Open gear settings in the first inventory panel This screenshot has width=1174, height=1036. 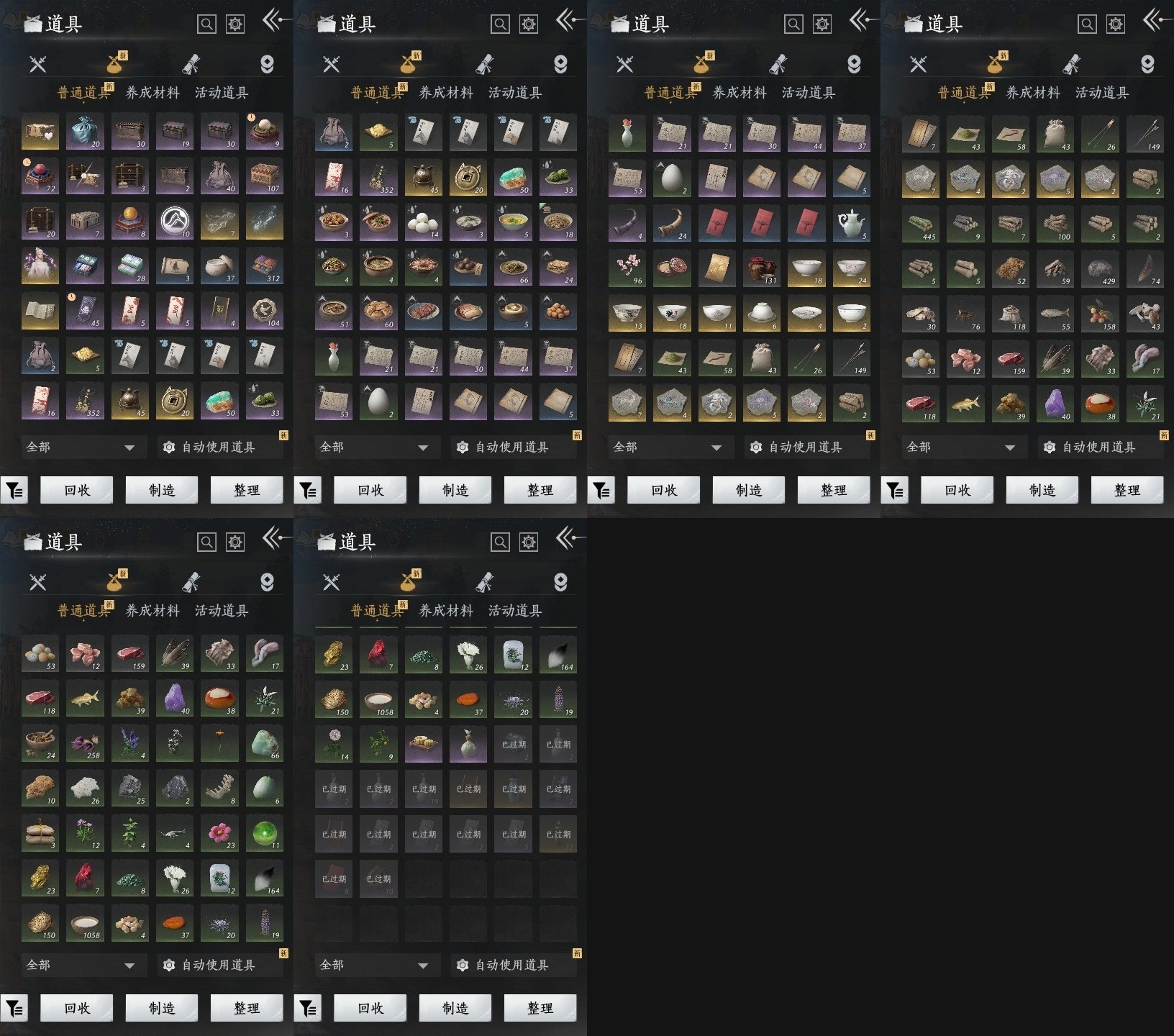click(x=235, y=24)
